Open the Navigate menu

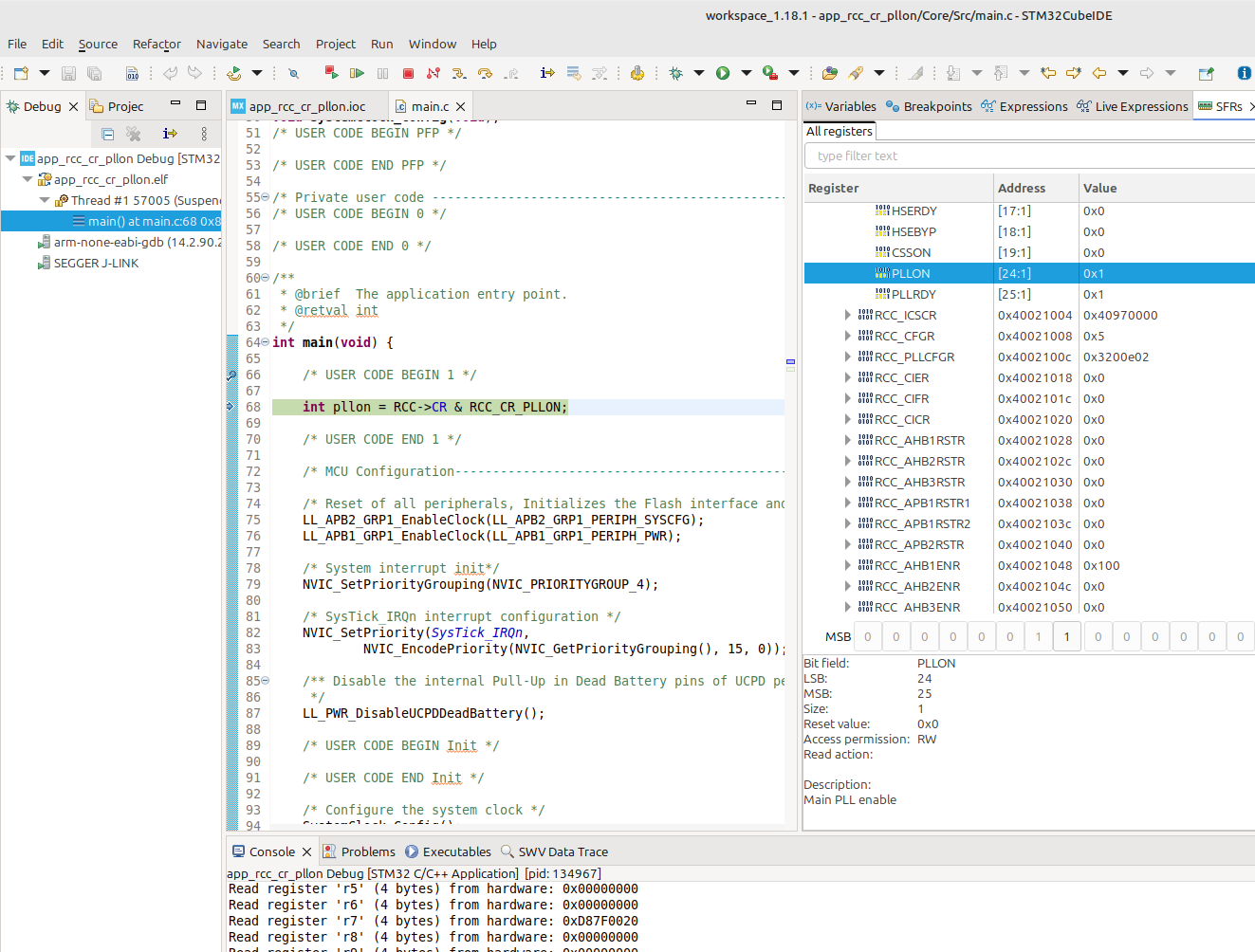point(221,44)
